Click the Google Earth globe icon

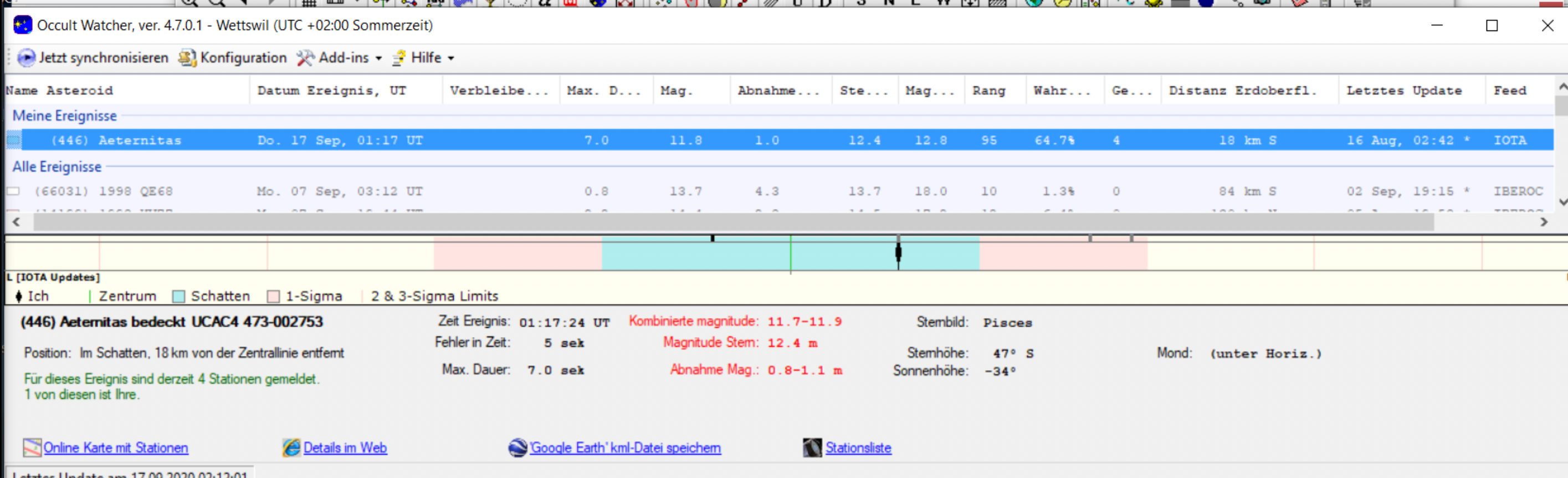(517, 448)
